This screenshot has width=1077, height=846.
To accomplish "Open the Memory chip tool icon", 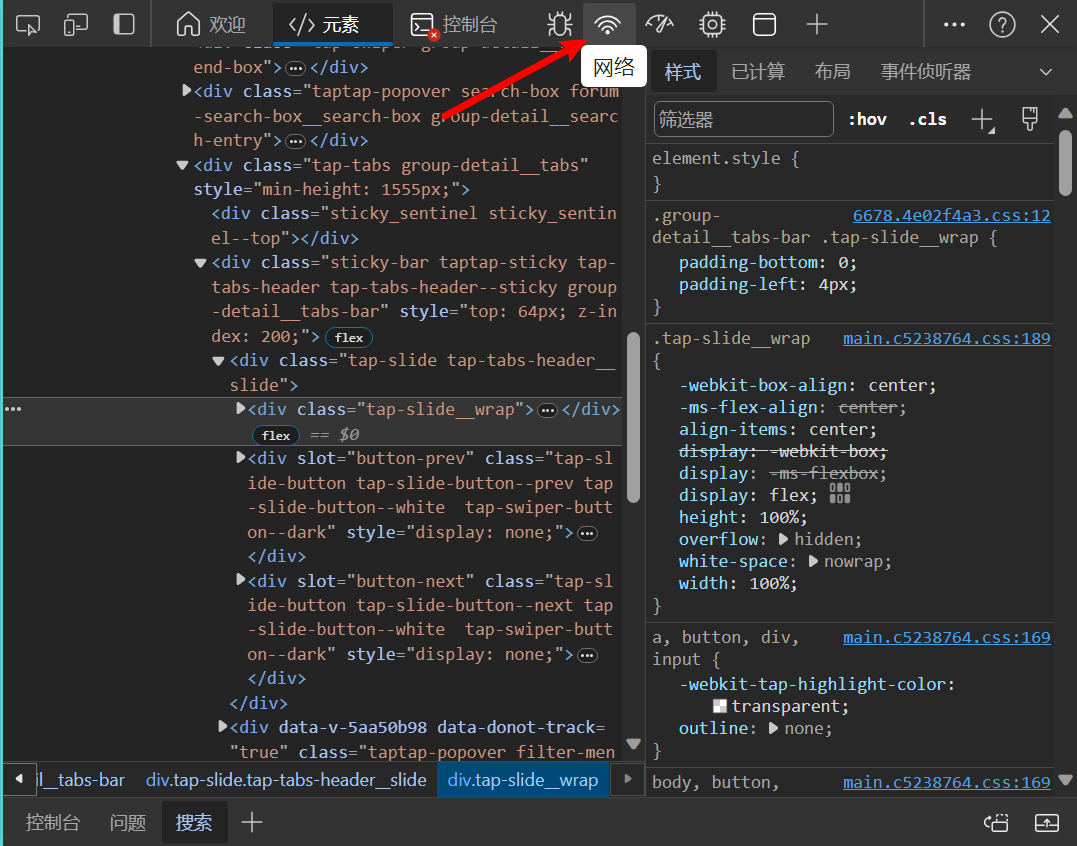I will click(712, 25).
